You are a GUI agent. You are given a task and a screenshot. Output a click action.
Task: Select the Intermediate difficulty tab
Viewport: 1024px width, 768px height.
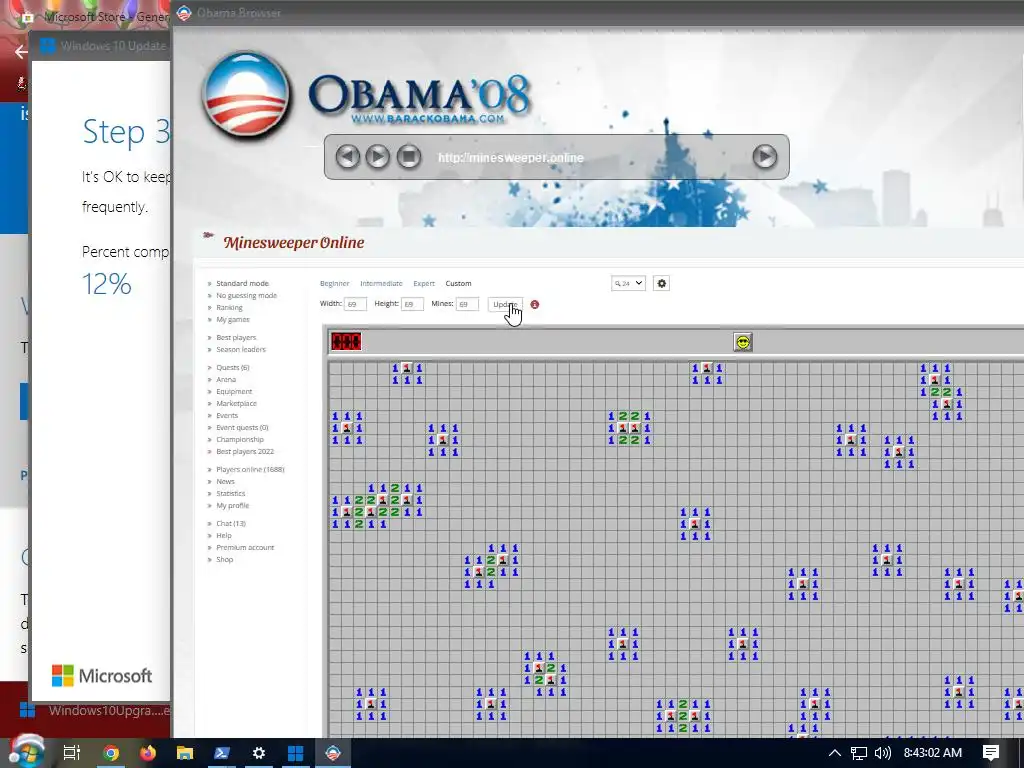point(381,283)
